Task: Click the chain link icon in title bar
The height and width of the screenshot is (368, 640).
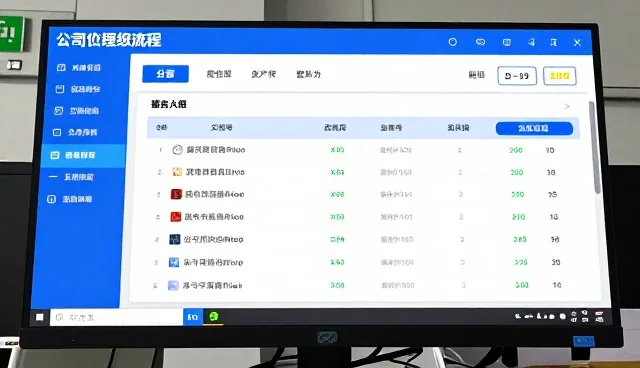Action: coord(480,42)
